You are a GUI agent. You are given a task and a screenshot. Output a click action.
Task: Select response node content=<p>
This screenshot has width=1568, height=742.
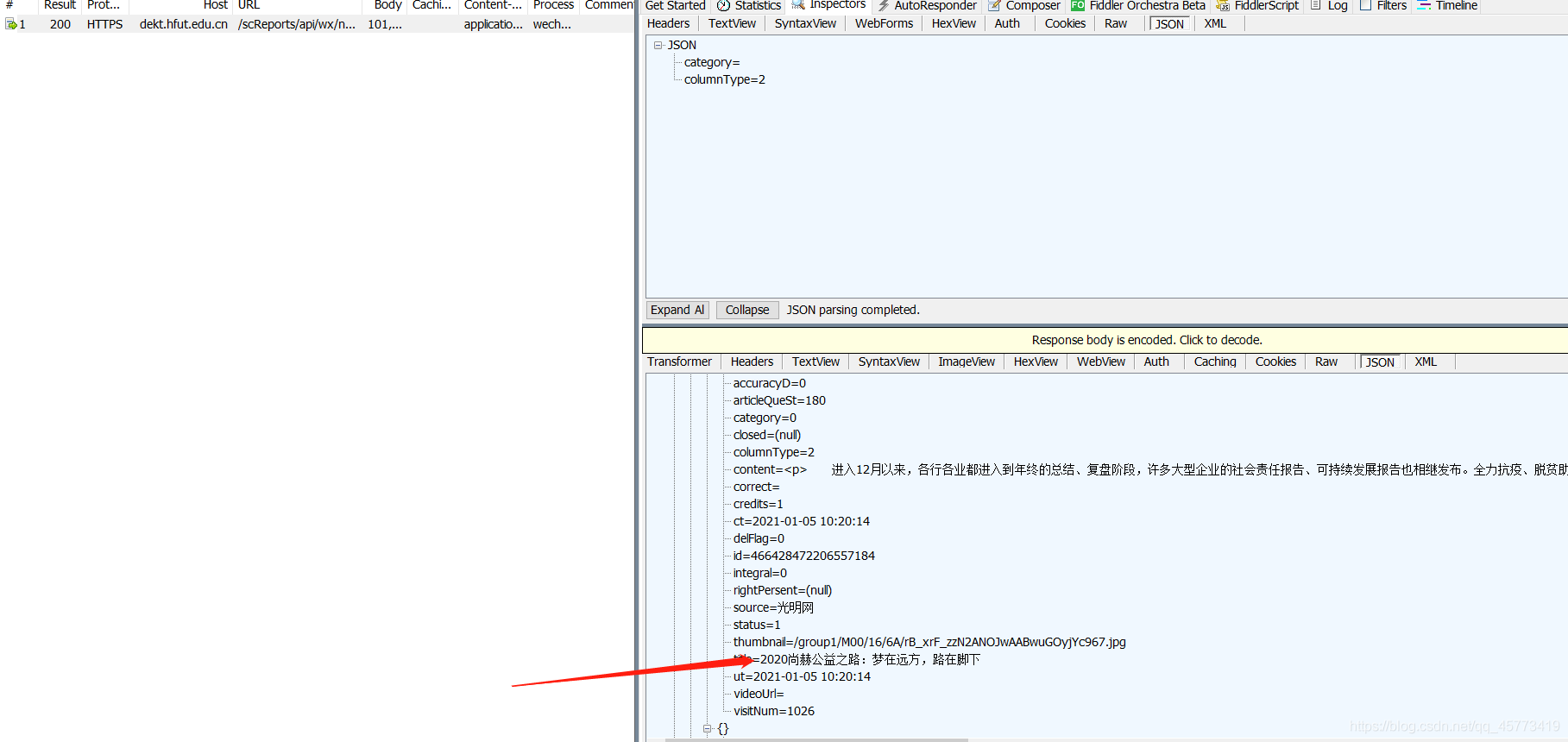(770, 469)
